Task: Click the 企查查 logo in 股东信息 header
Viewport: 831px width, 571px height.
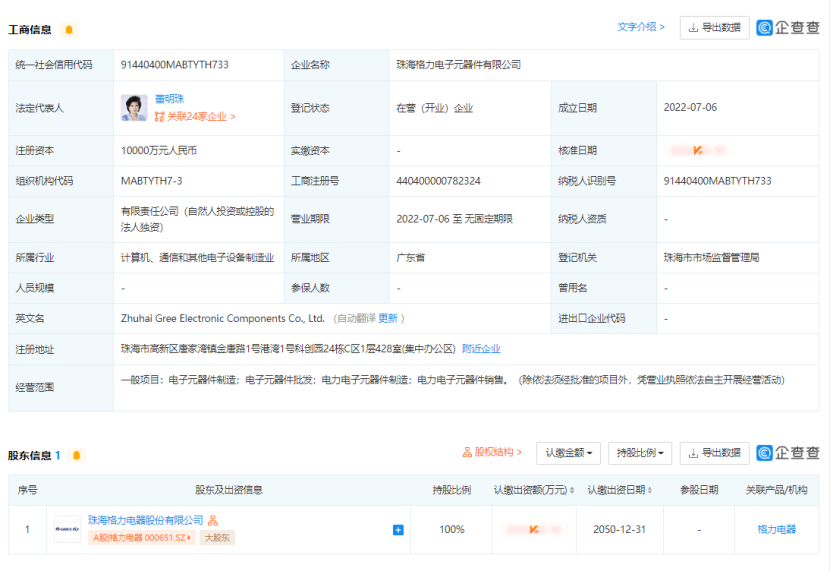Action: [787, 453]
